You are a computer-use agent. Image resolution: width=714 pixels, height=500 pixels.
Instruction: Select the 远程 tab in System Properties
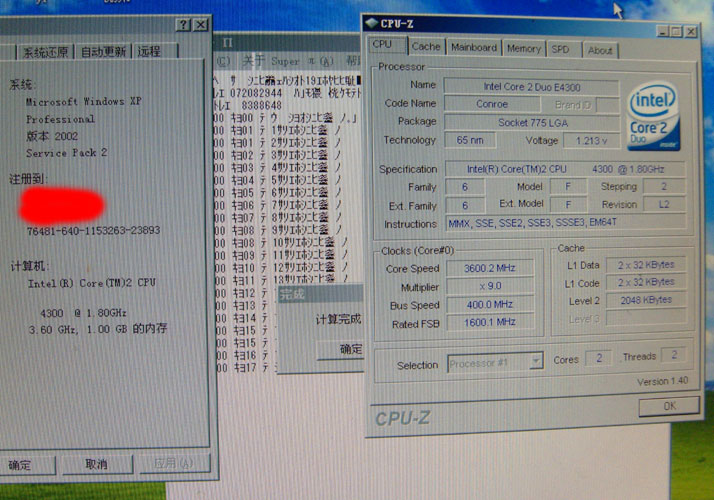pyautogui.click(x=154, y=51)
